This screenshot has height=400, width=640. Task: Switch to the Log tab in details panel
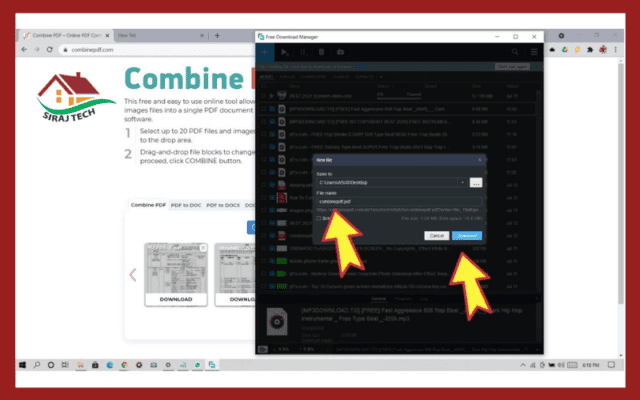424,299
